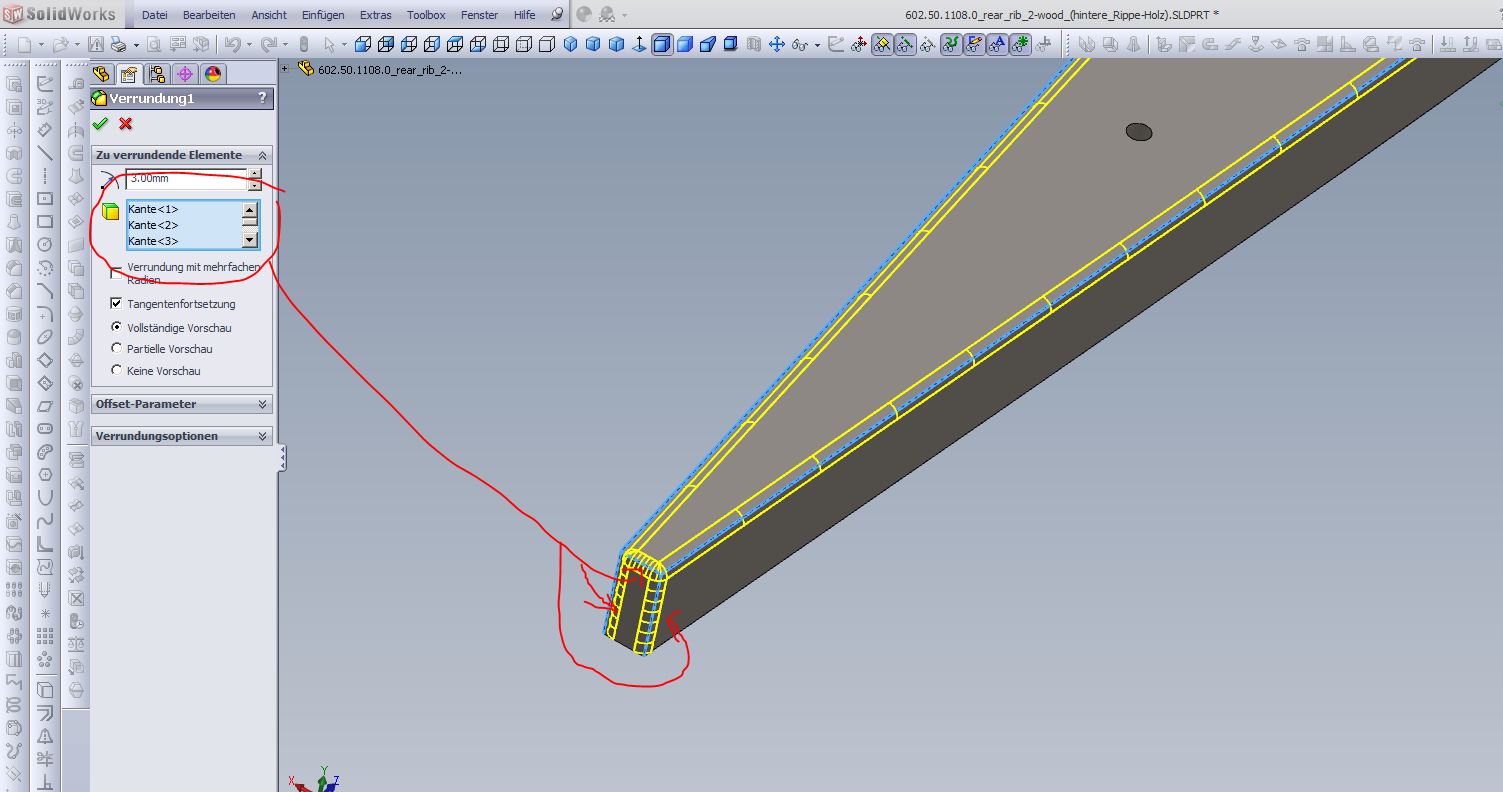Confirm the fillet with the green checkmark
Screen dimensions: 1503x792
pyautogui.click(x=100, y=124)
